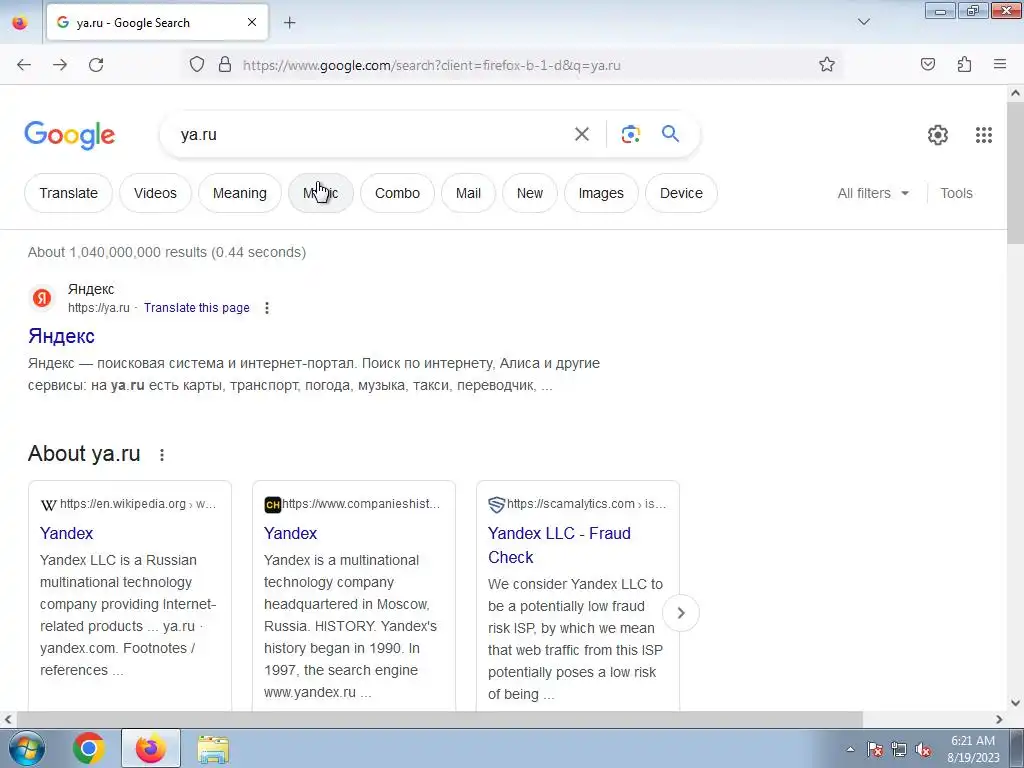1024x768 pixels.
Task: Apply the Videos filter chip
Action: [x=155, y=193]
